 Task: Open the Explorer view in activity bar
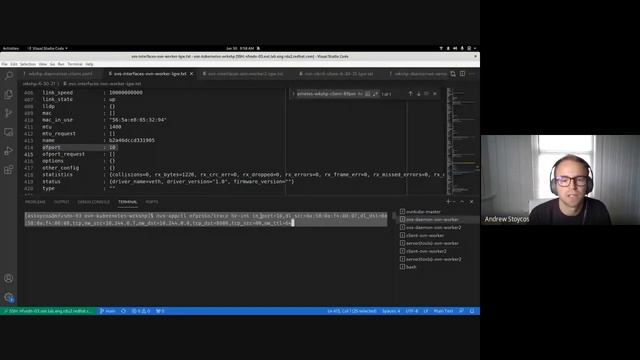(x=9, y=95)
